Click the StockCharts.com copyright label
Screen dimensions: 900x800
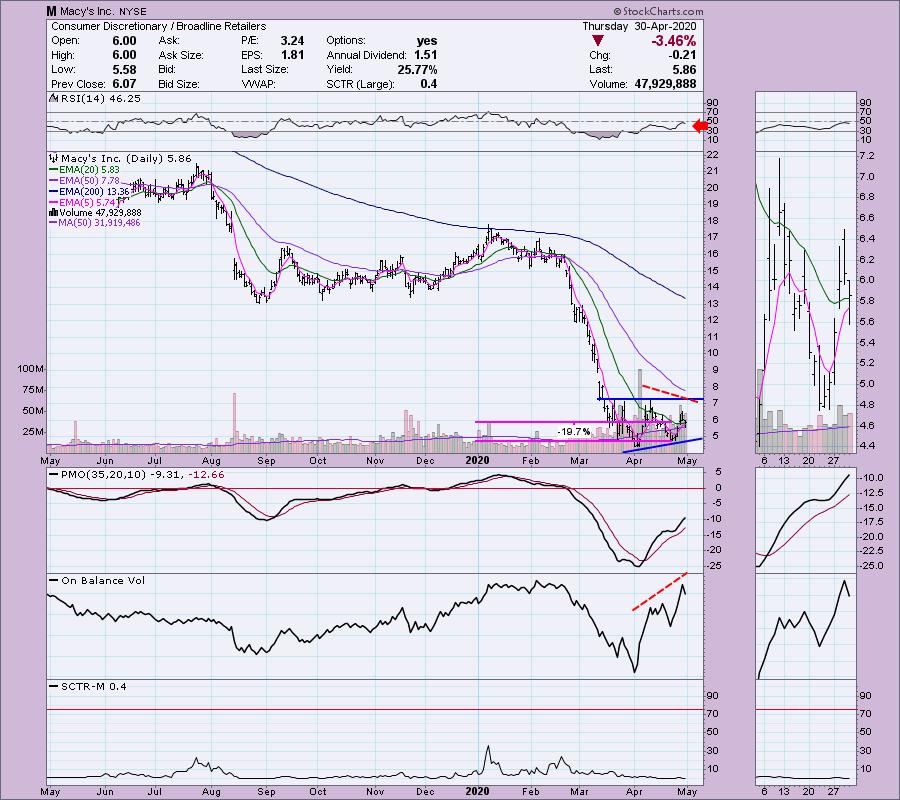(658, 11)
